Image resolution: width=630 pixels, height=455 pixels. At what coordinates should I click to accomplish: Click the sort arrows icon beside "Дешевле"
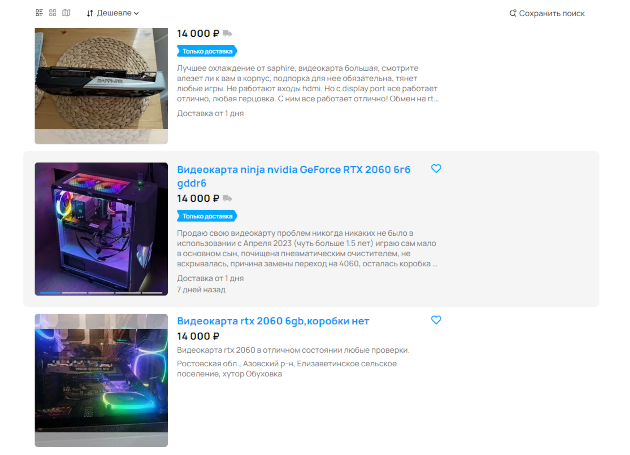point(90,13)
